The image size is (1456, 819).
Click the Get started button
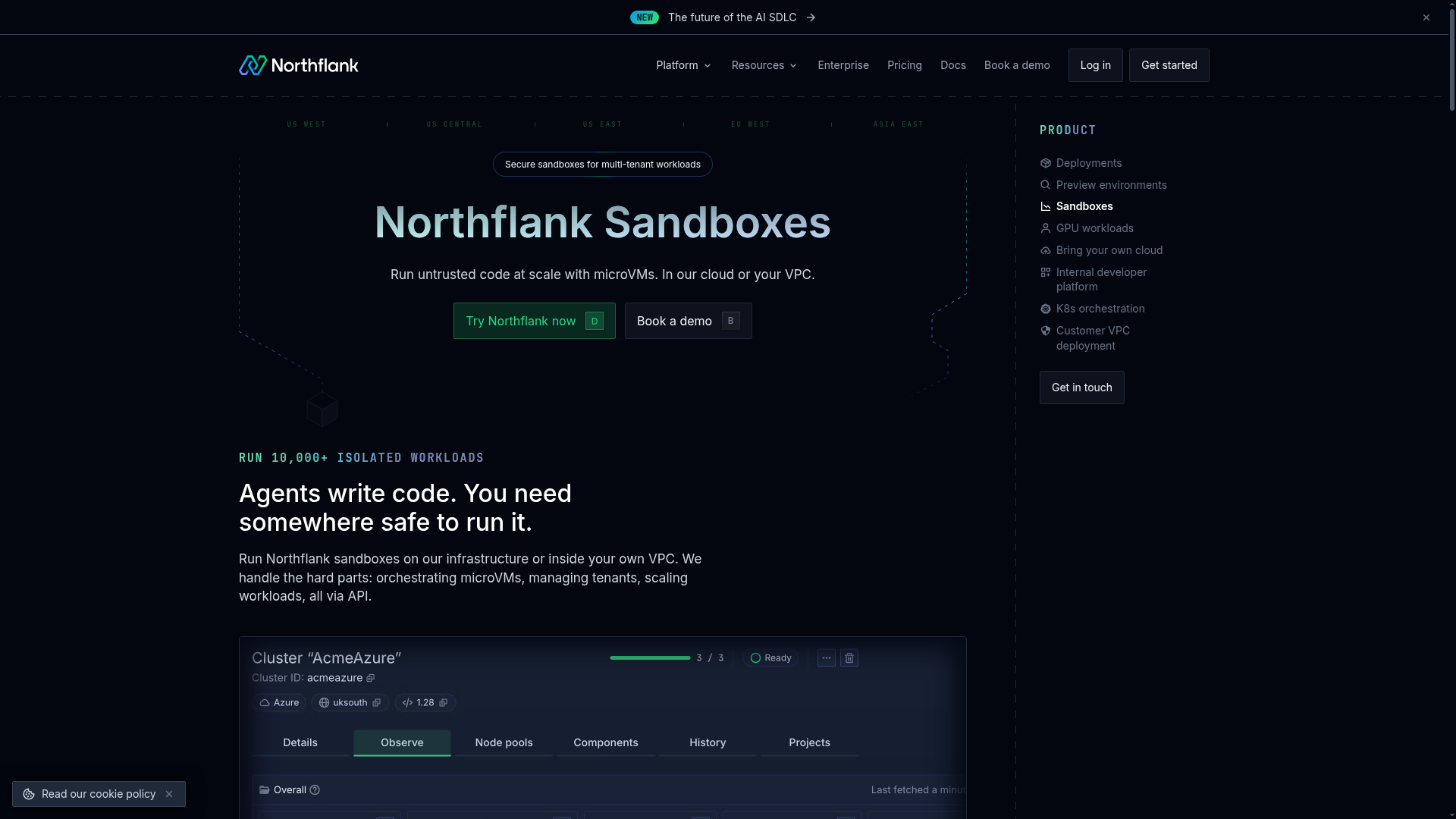click(x=1169, y=65)
